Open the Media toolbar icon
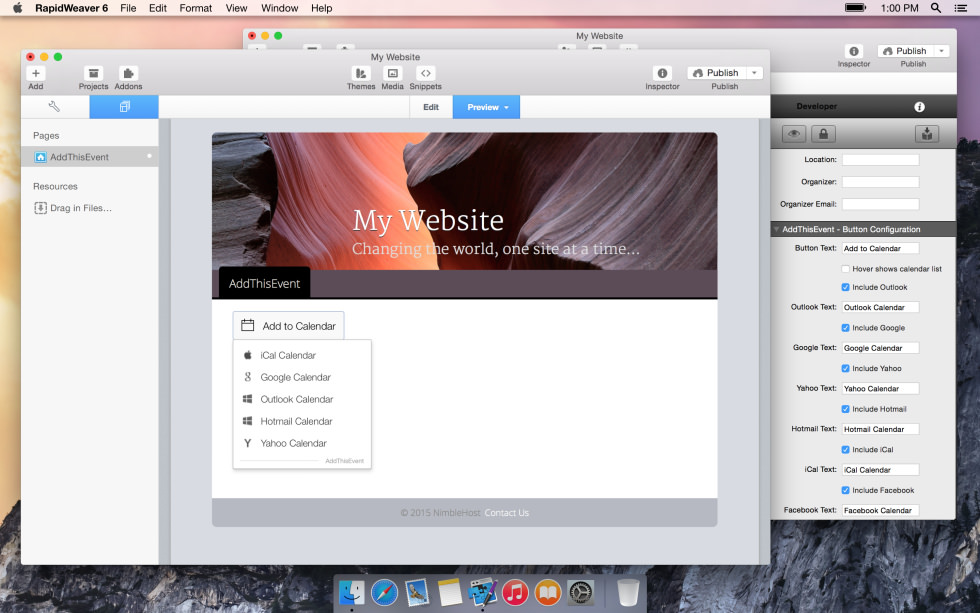Image resolution: width=980 pixels, height=613 pixels. 392,73
